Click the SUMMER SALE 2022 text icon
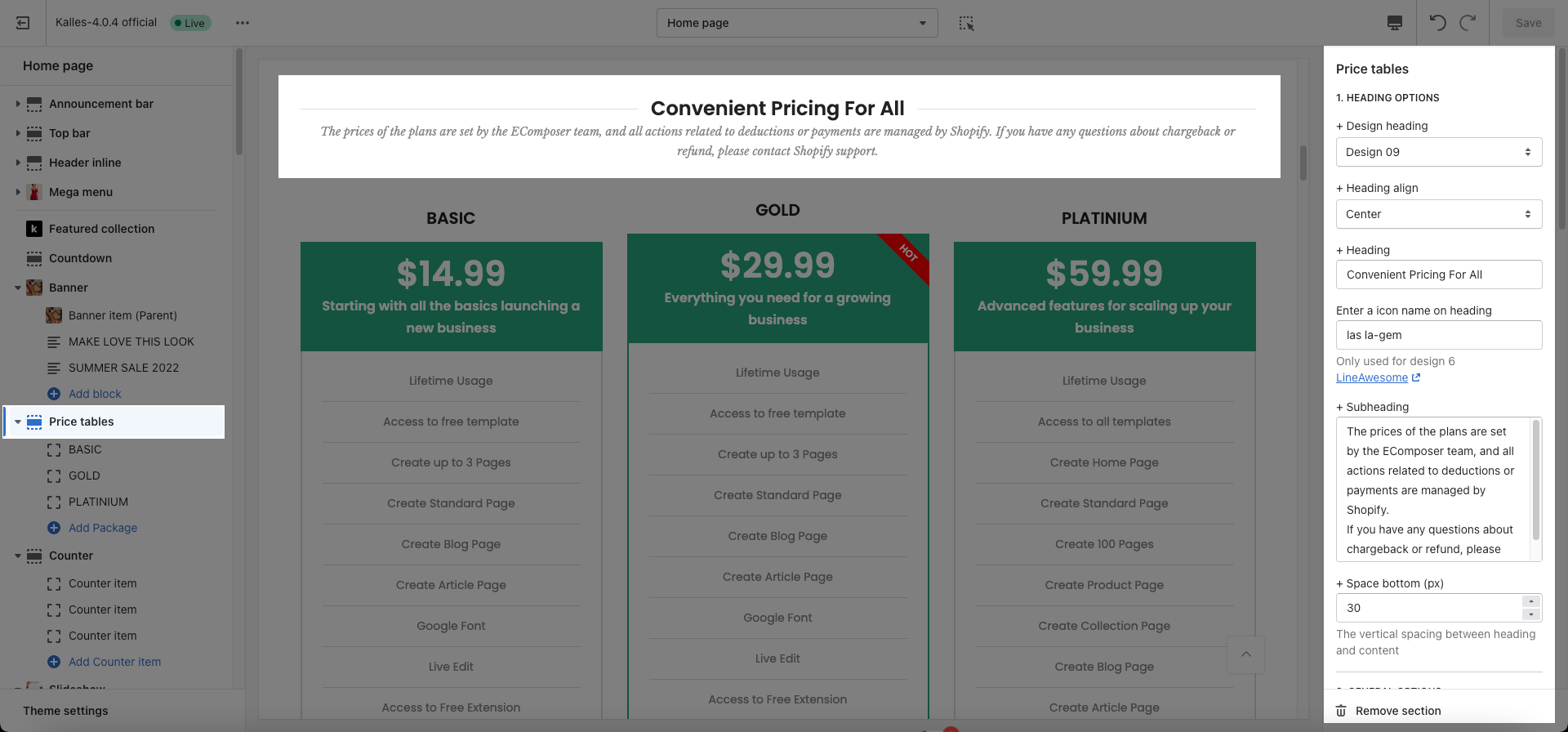The width and height of the screenshot is (1568, 732). [x=54, y=368]
